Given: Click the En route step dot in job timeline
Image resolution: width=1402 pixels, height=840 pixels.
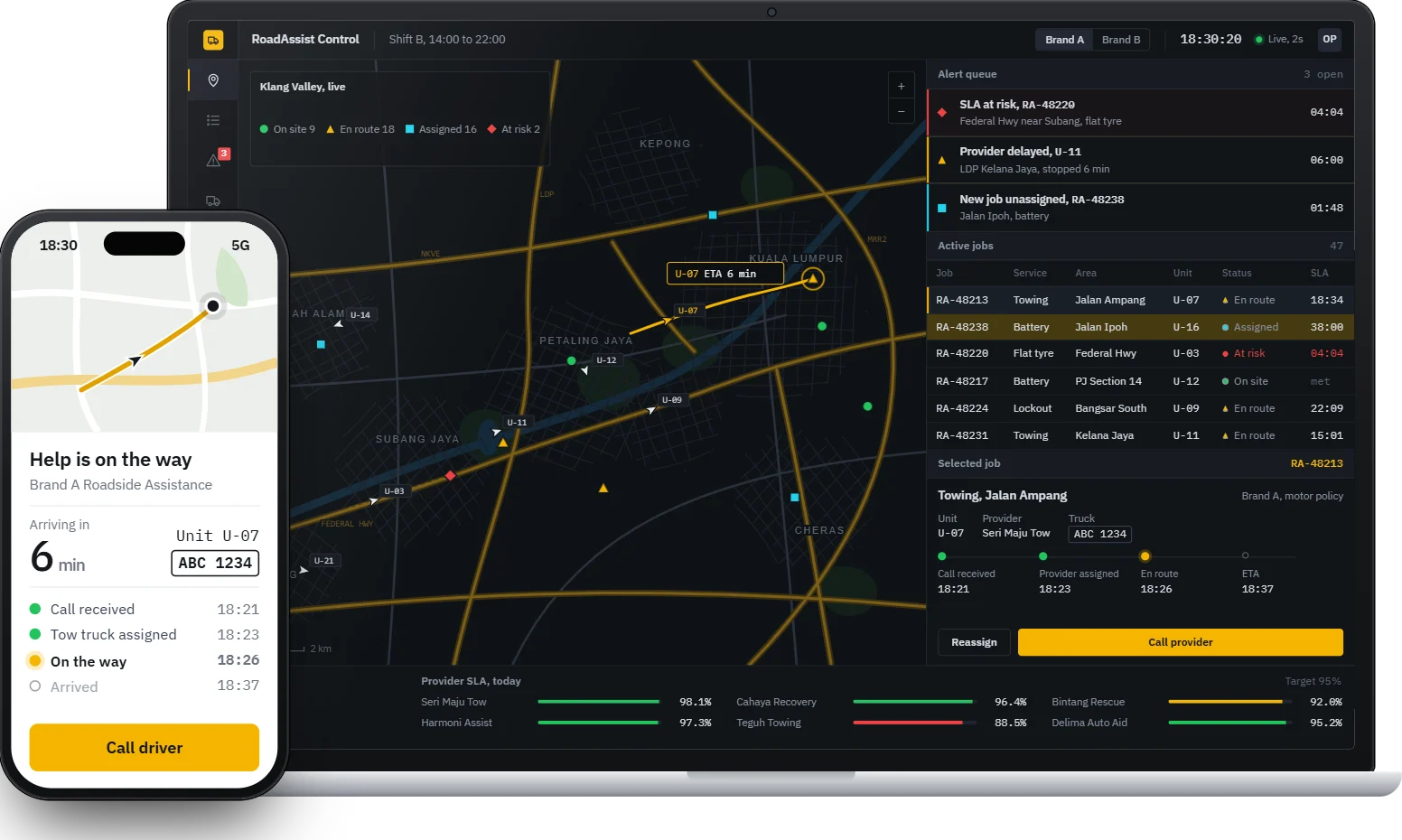Looking at the screenshot, I should [1145, 556].
